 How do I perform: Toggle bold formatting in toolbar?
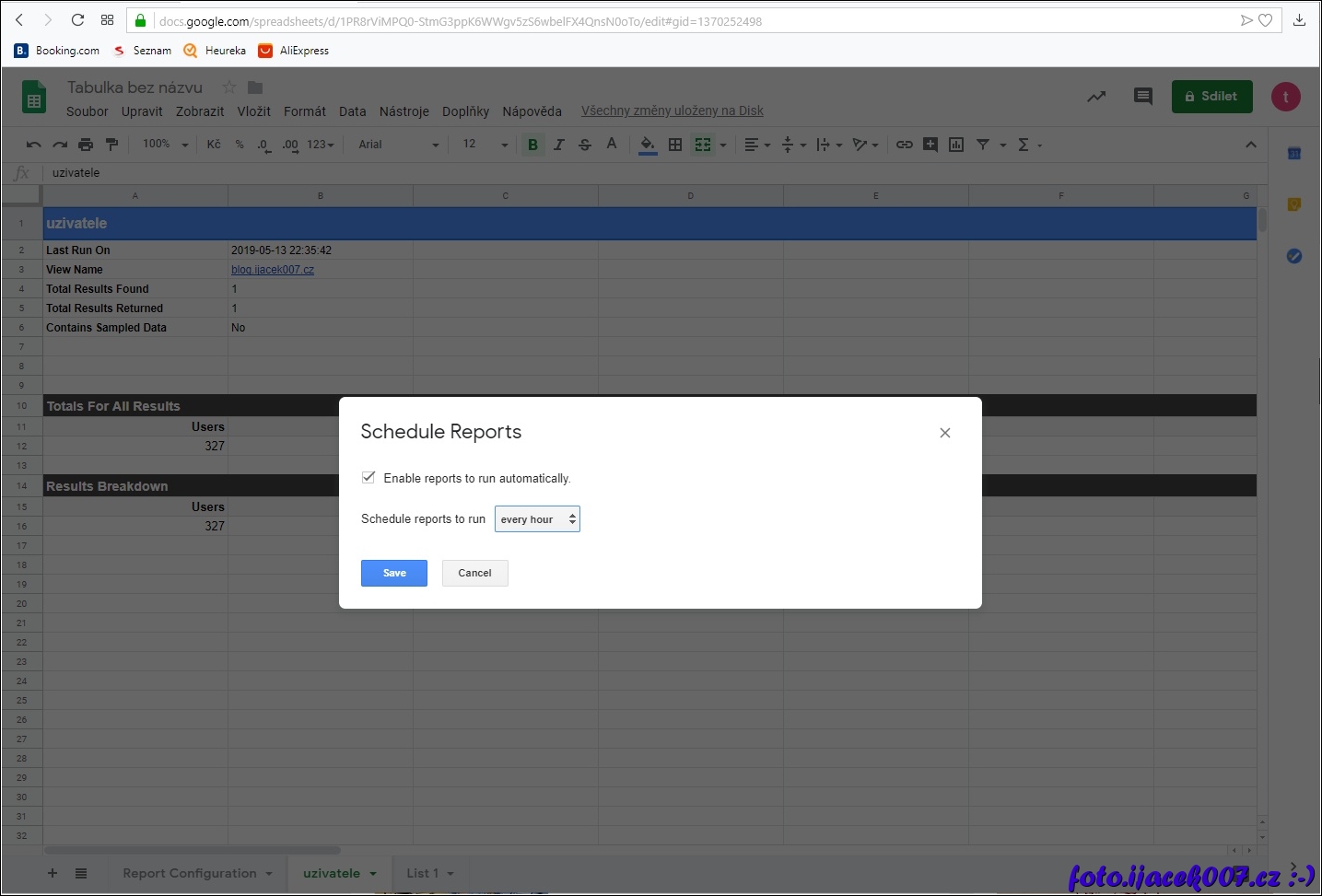click(532, 145)
